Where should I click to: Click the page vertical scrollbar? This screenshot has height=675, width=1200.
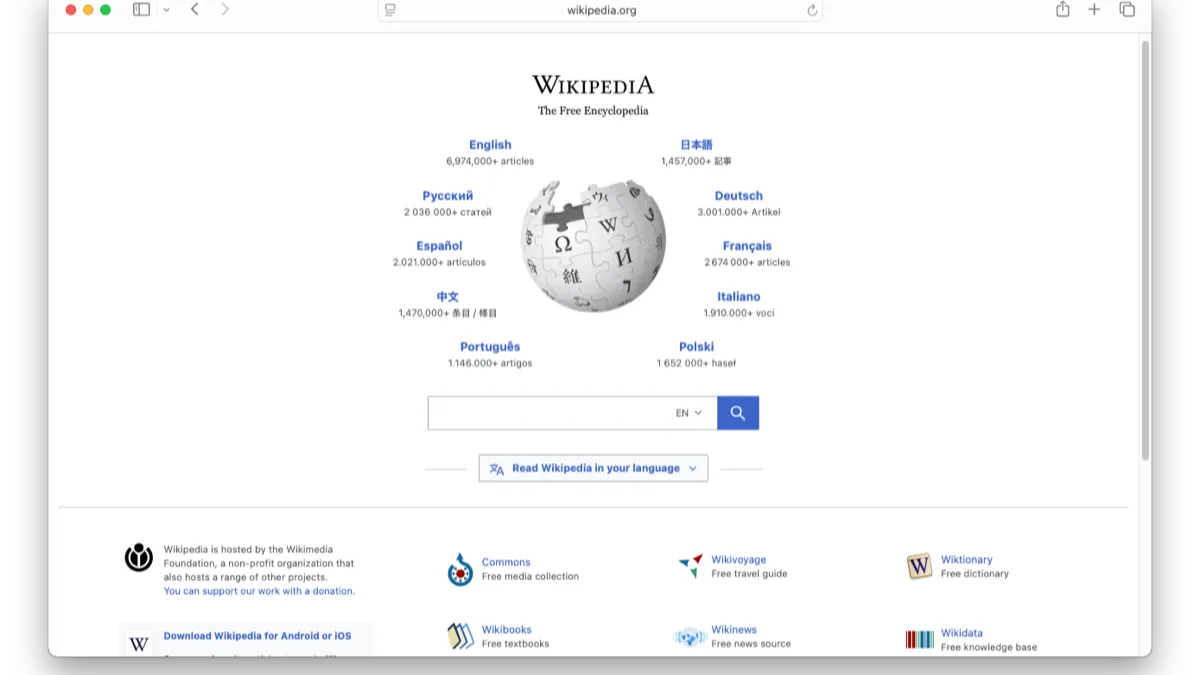(x=1146, y=250)
